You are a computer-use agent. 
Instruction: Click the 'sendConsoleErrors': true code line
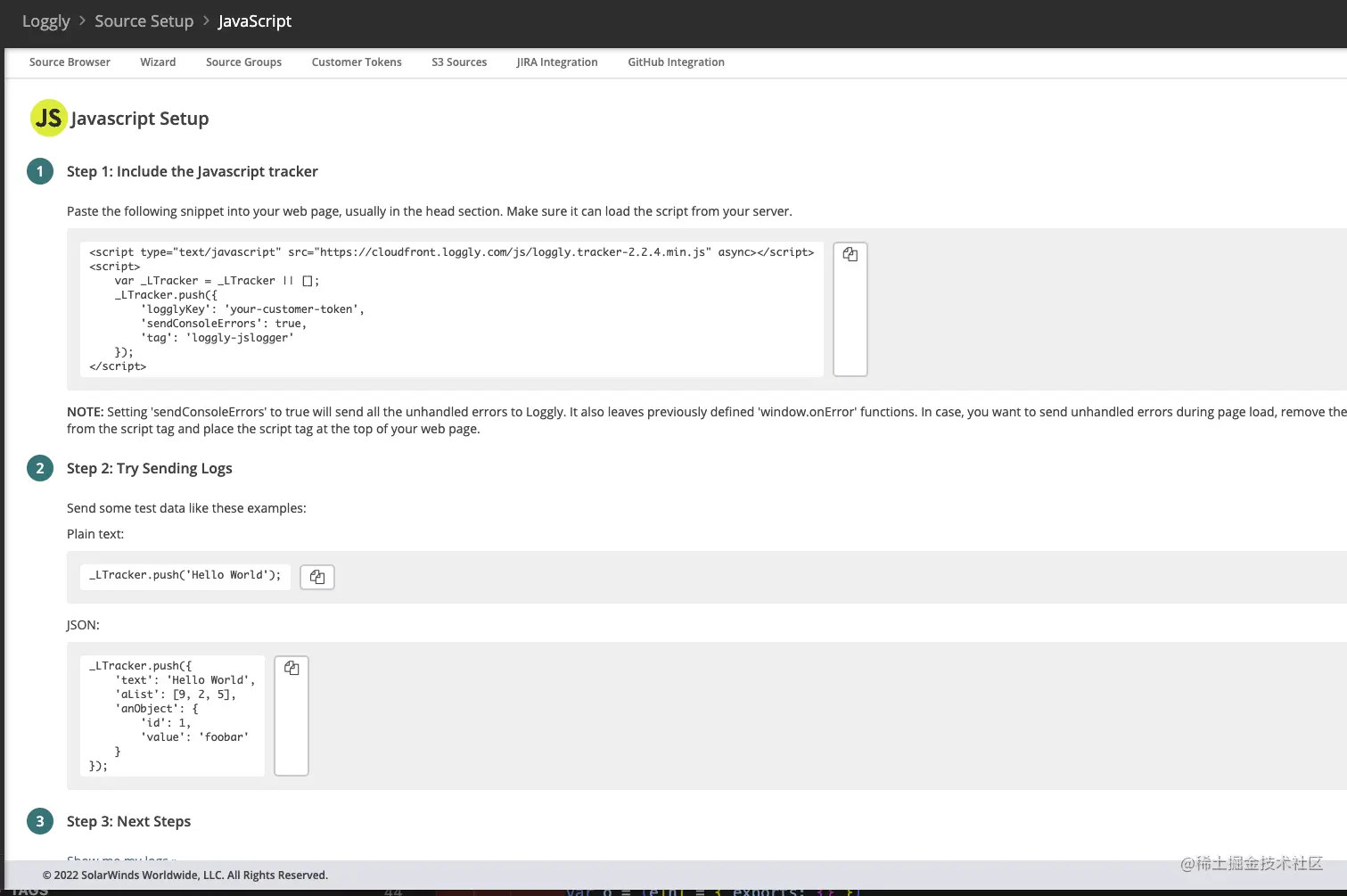click(x=223, y=324)
